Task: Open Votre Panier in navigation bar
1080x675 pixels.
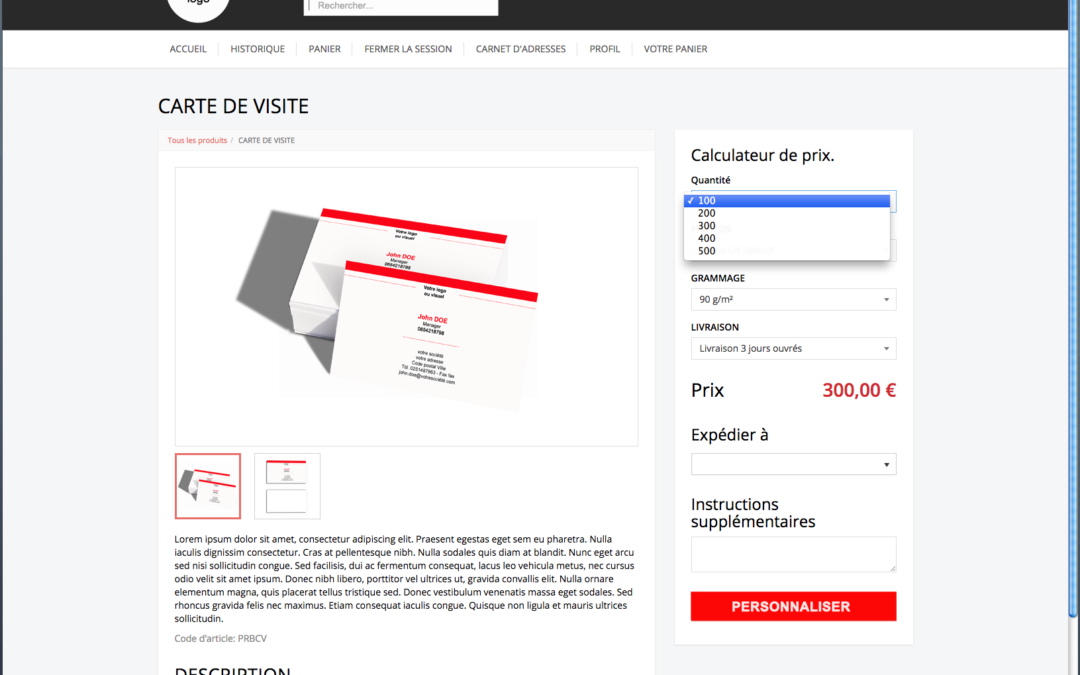Action: pyautogui.click(x=675, y=49)
